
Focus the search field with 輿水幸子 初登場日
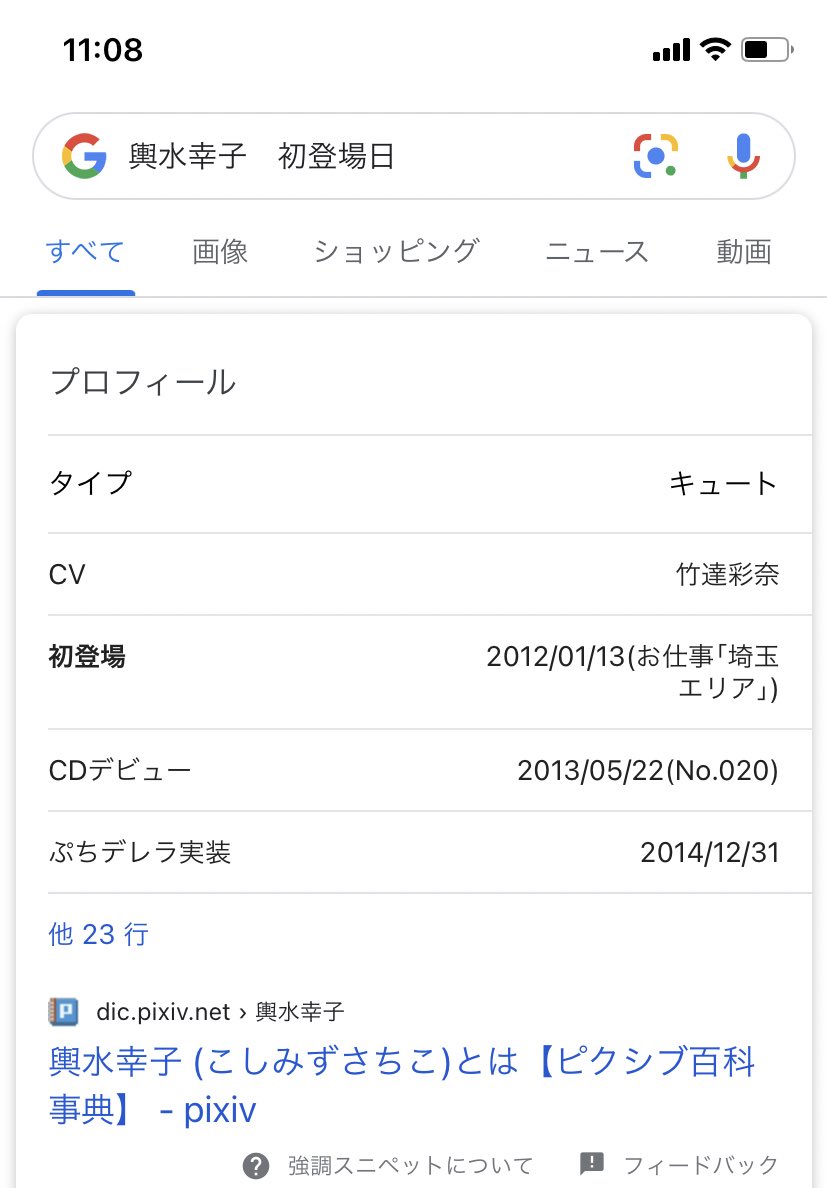click(371, 156)
